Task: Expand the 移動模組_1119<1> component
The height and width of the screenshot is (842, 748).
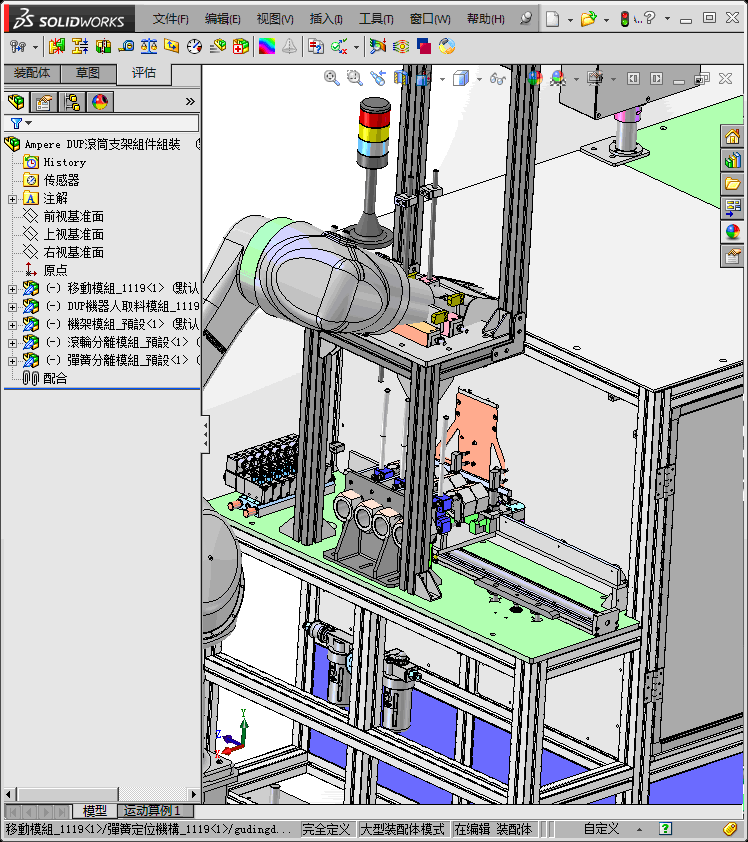Action: (12, 289)
